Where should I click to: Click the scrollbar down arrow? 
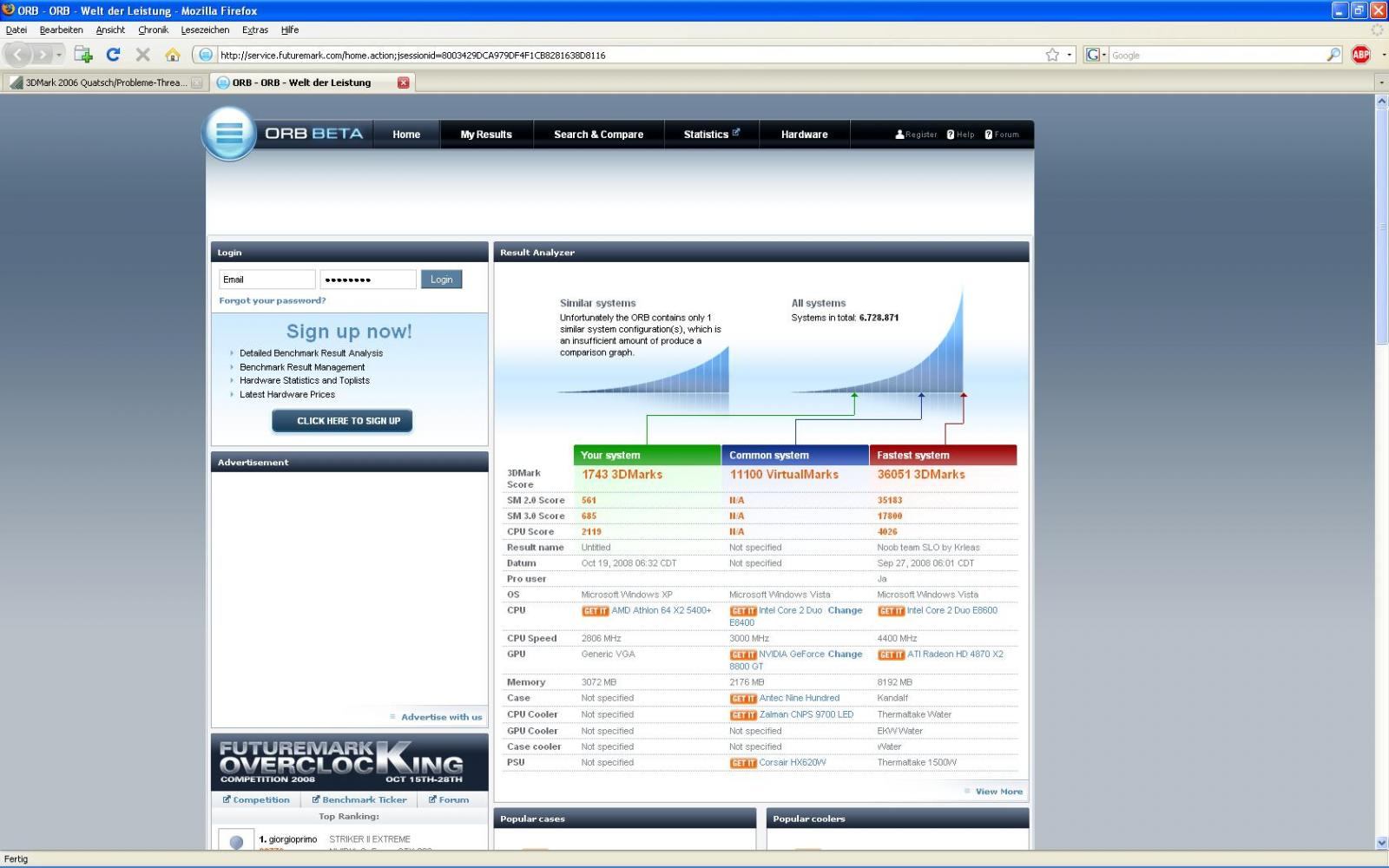pyautogui.click(x=1381, y=843)
